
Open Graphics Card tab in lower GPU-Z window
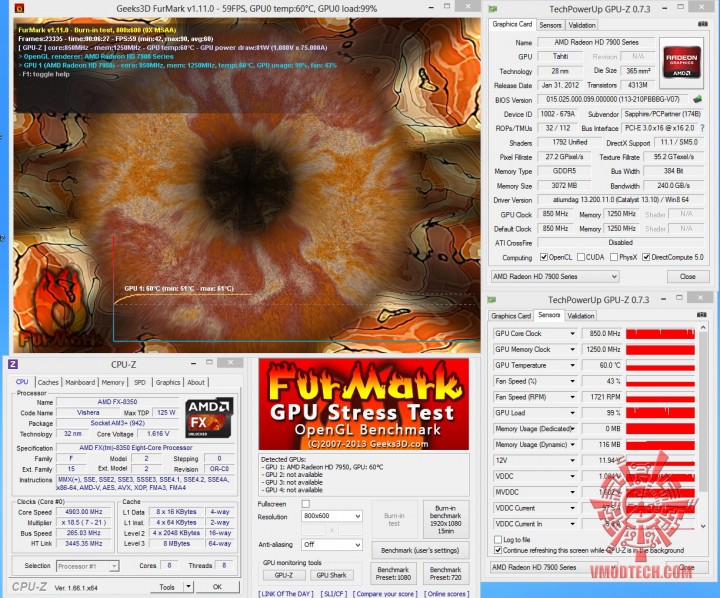[511, 316]
